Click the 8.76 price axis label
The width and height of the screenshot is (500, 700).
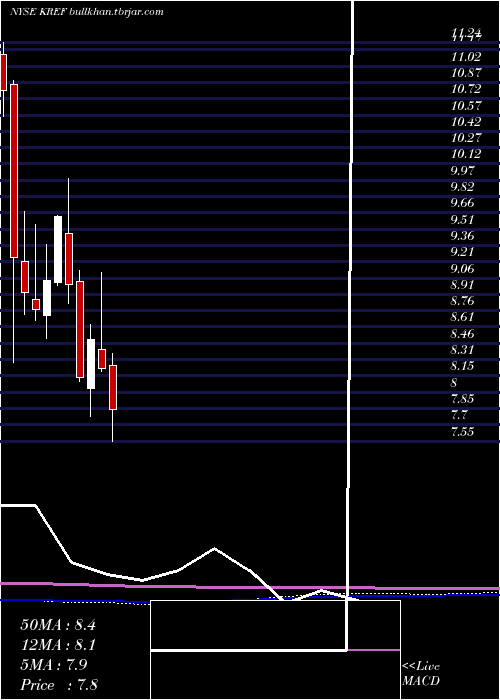click(x=463, y=301)
